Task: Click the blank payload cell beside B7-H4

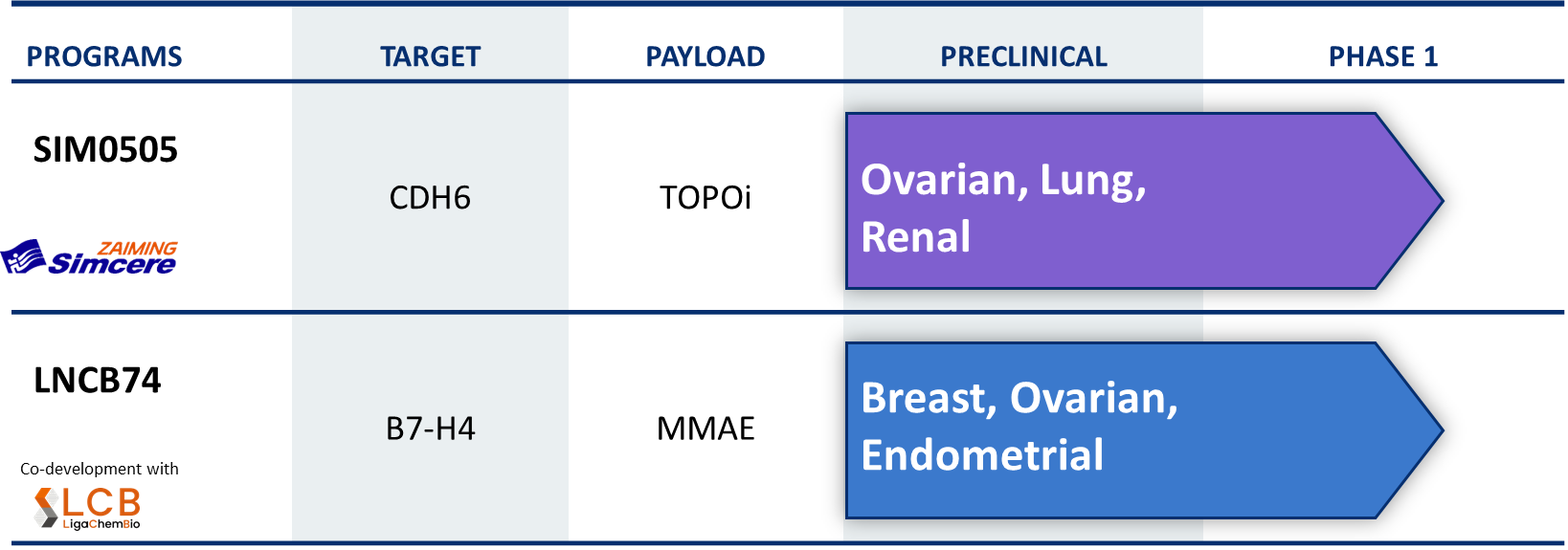Action: (x=706, y=429)
